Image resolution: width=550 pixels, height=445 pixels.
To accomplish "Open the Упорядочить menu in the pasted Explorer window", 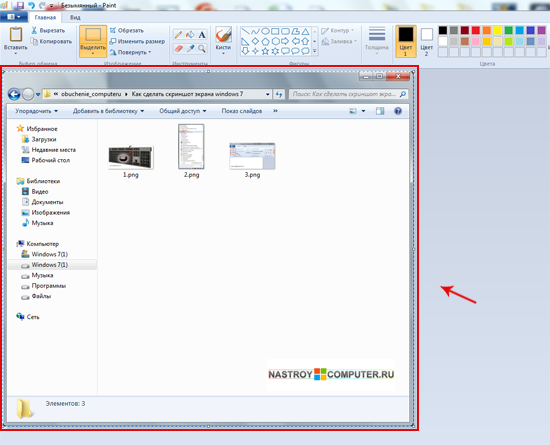I will (x=36, y=111).
